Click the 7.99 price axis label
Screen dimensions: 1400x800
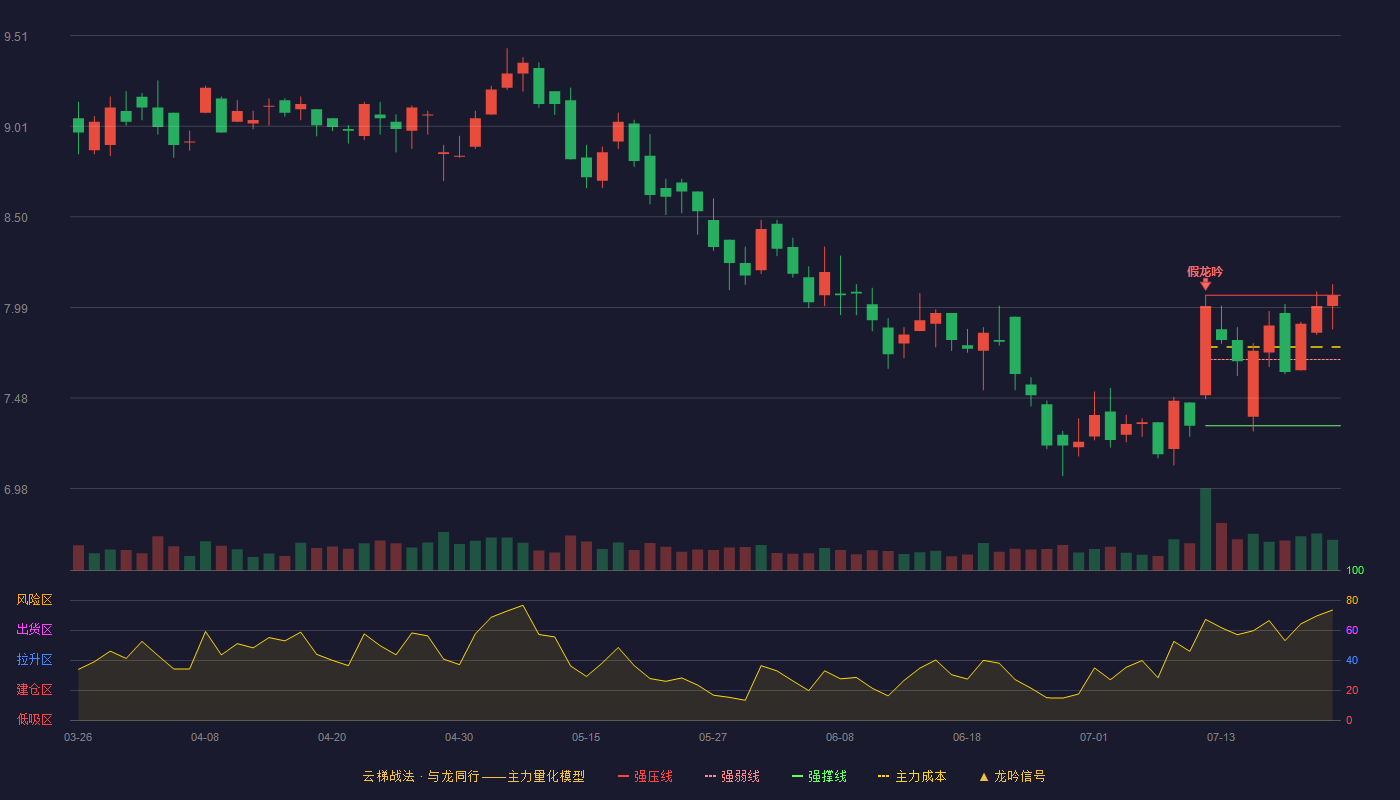[16, 308]
